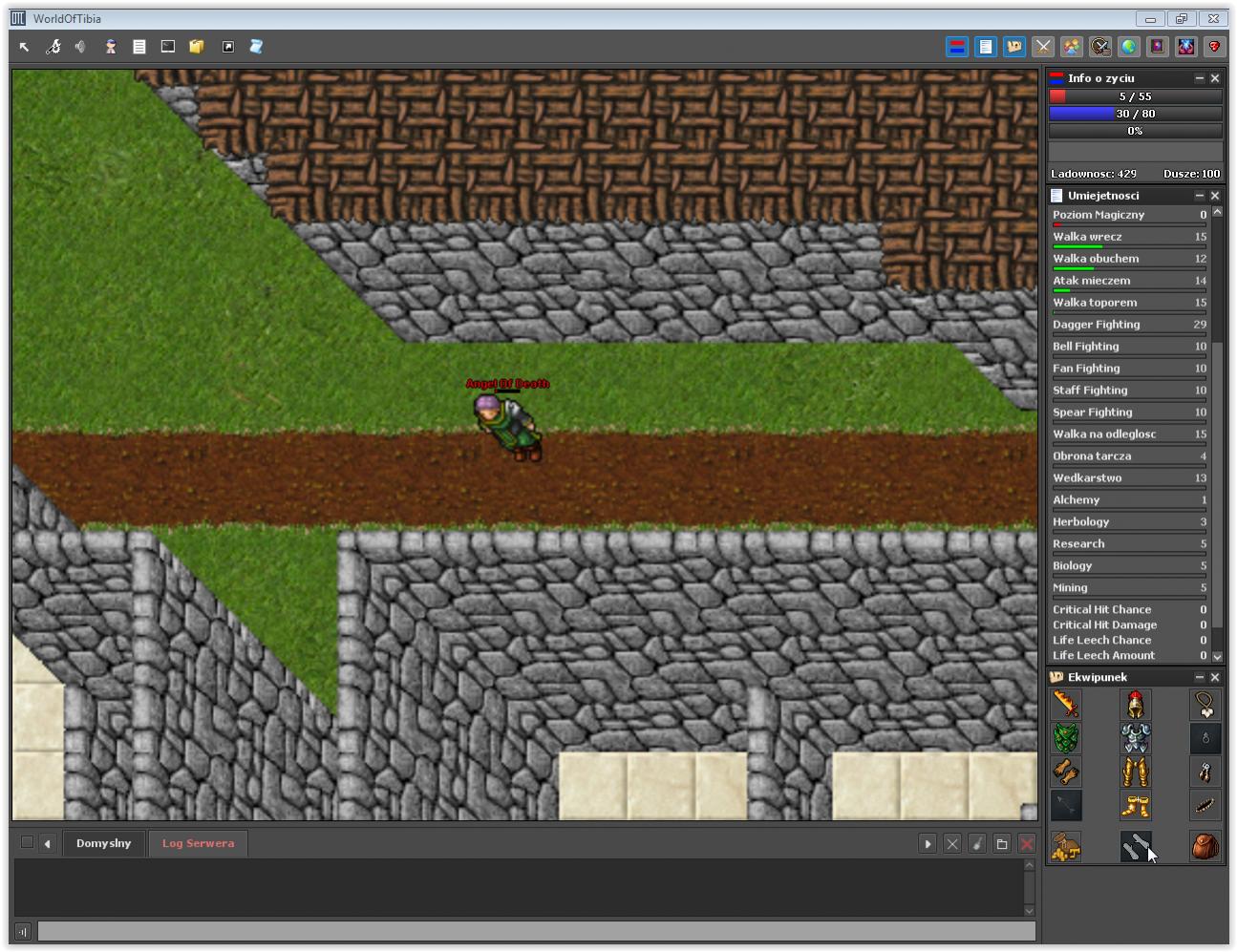Open options wrench-and-gear icon
Viewport: 1237px width, 952px height.
(x=53, y=47)
